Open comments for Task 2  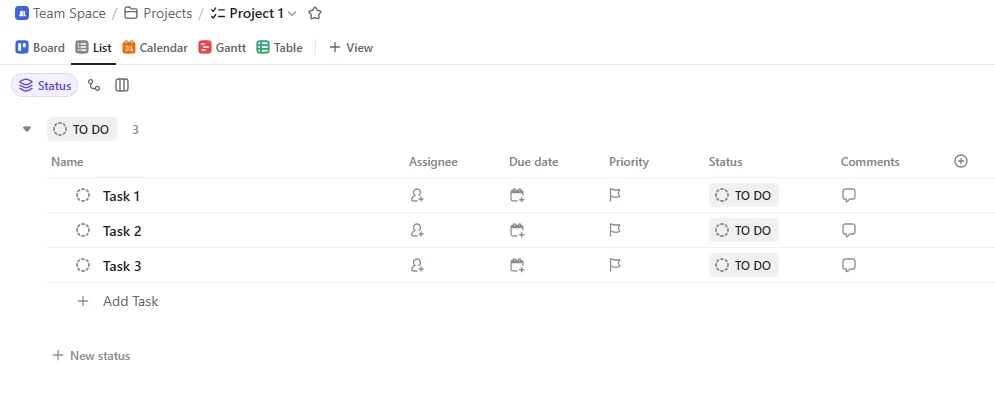pos(849,230)
